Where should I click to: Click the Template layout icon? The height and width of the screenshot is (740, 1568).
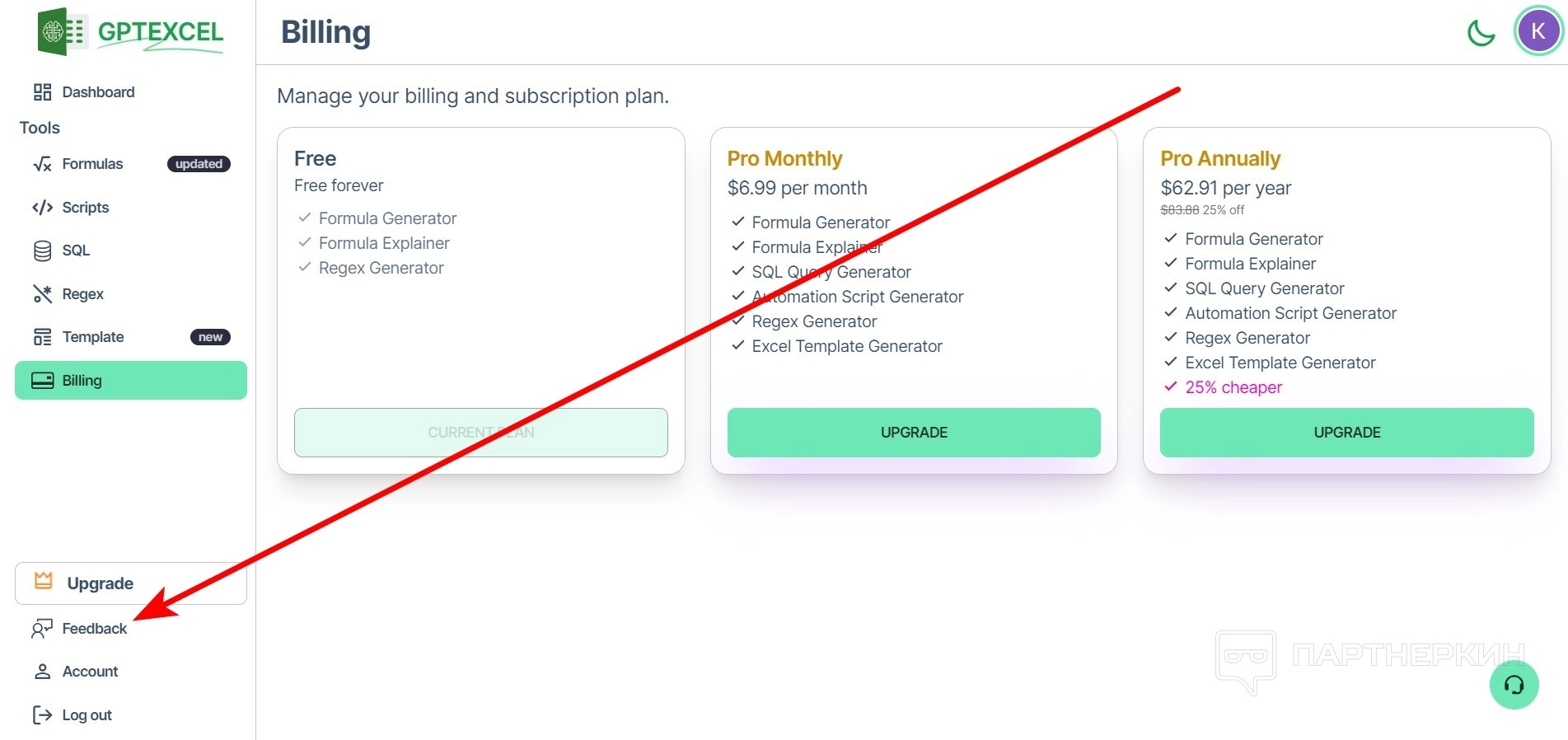42,337
